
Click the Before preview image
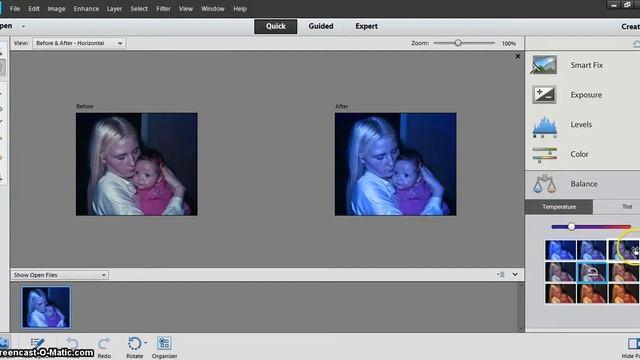click(x=137, y=164)
